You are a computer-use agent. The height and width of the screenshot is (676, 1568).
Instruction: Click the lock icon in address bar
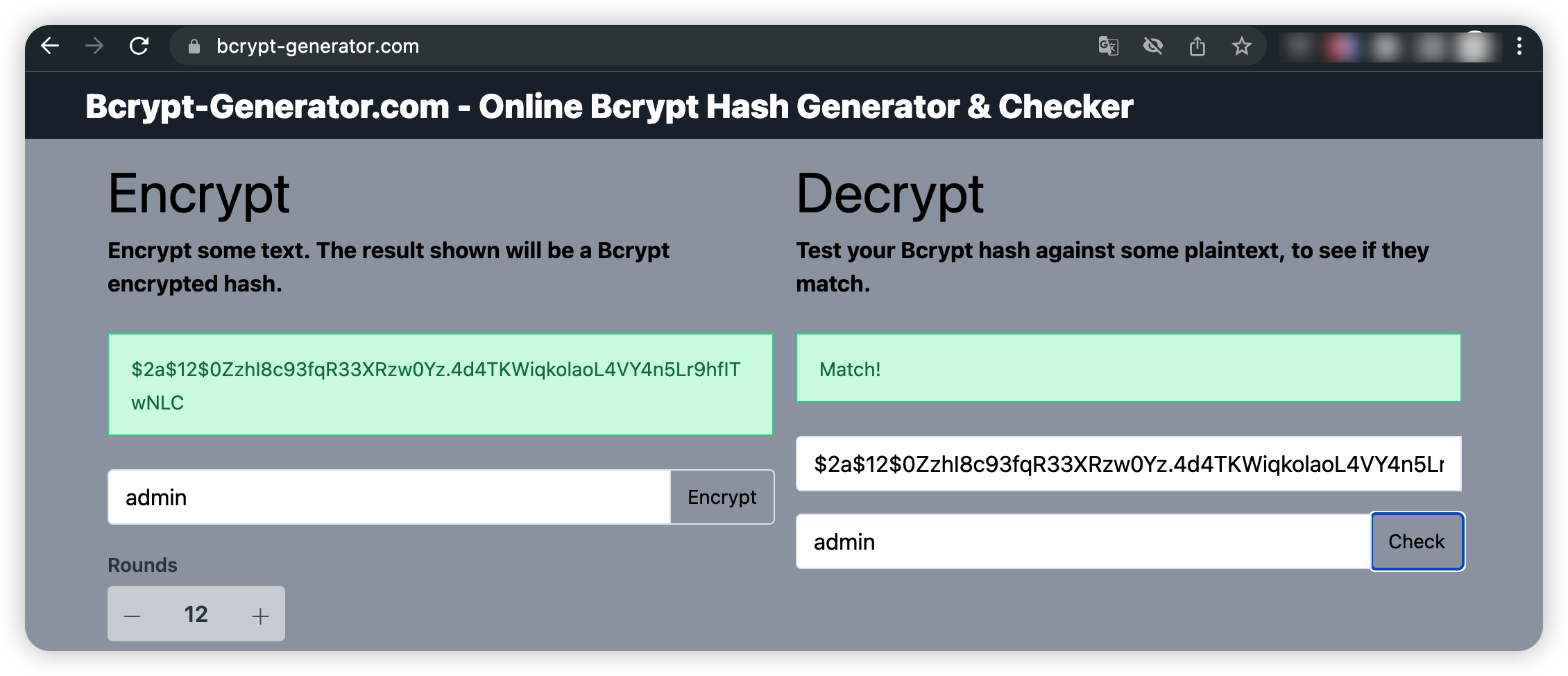click(194, 46)
